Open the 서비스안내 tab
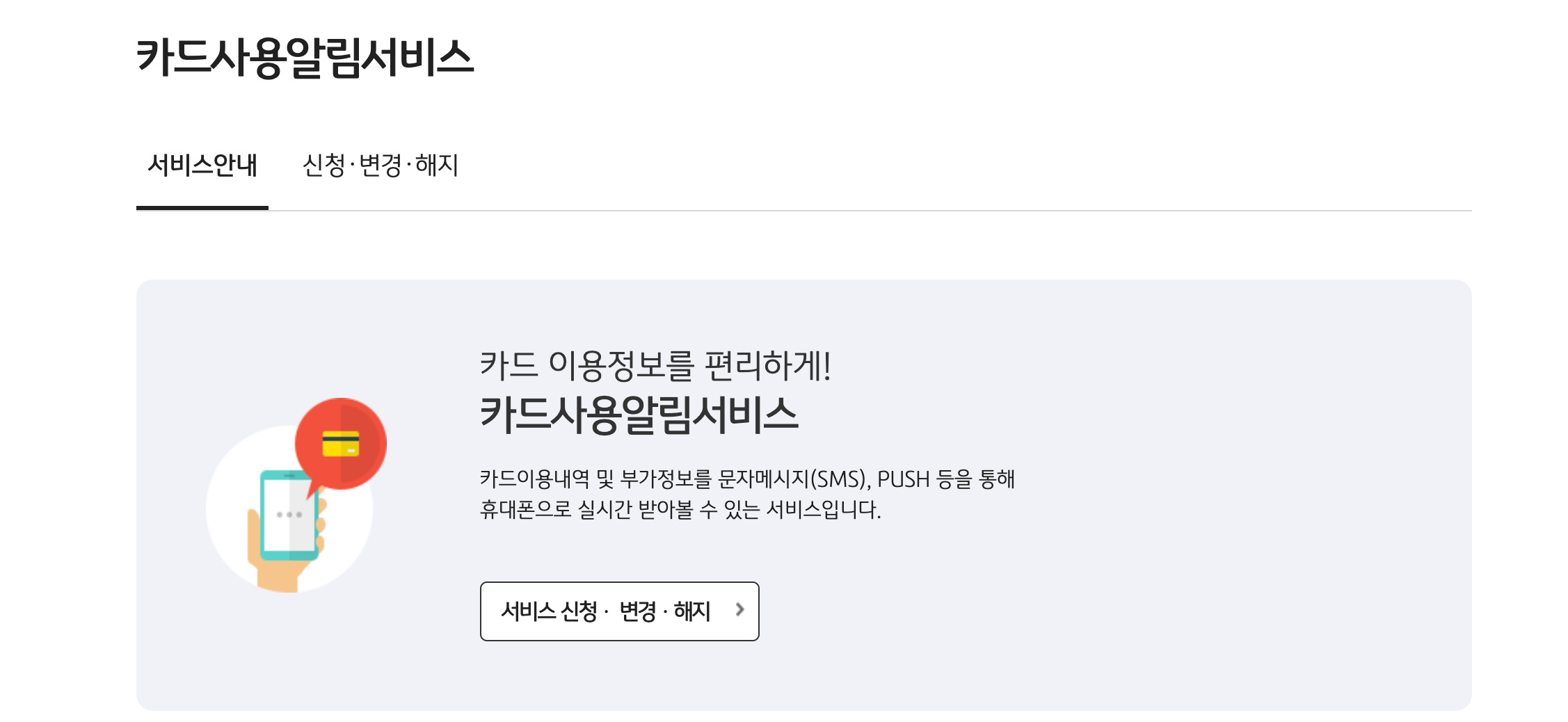Screen dimensions: 1568x722 pyautogui.click(x=202, y=166)
